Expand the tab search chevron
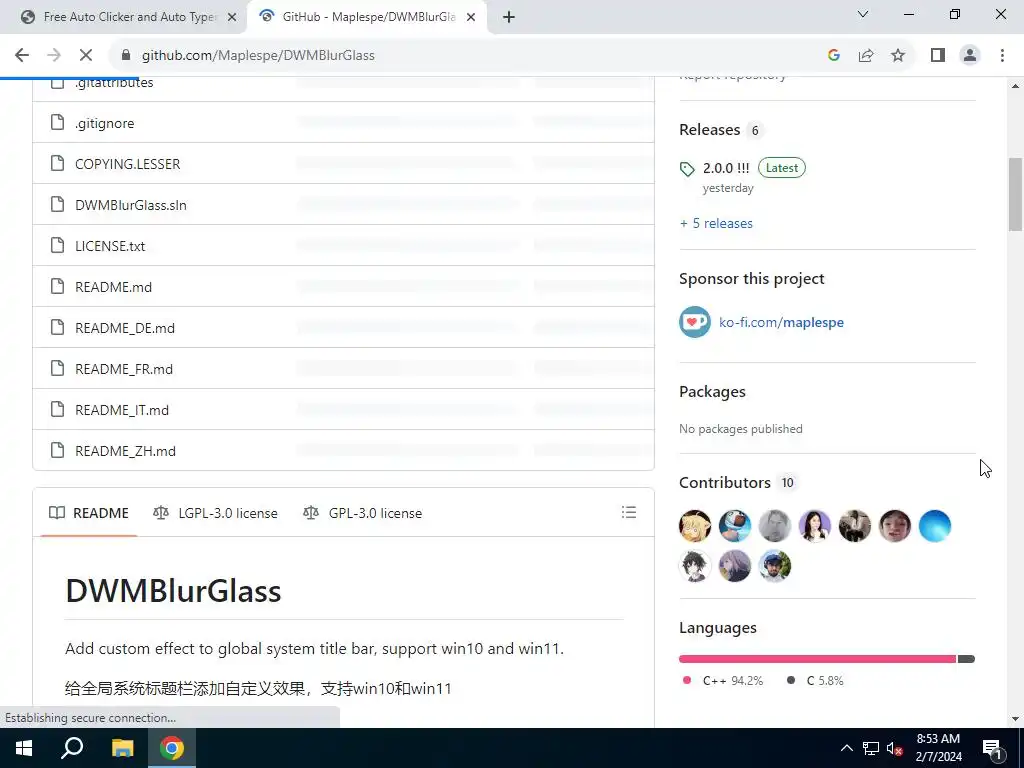The width and height of the screenshot is (1024, 768). pos(863,14)
